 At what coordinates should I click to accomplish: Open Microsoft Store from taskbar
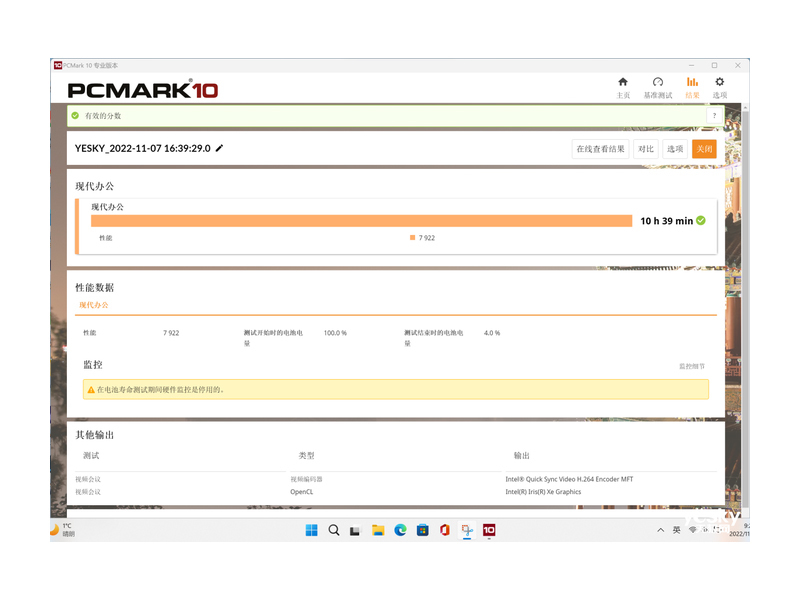point(422,530)
